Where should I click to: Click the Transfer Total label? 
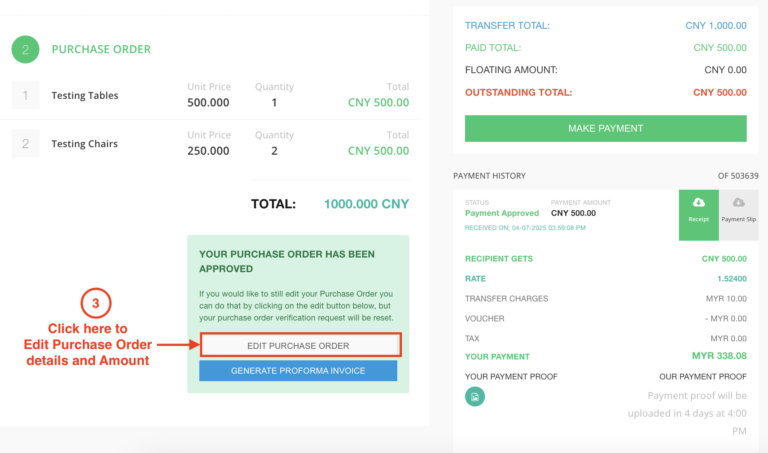[507, 26]
